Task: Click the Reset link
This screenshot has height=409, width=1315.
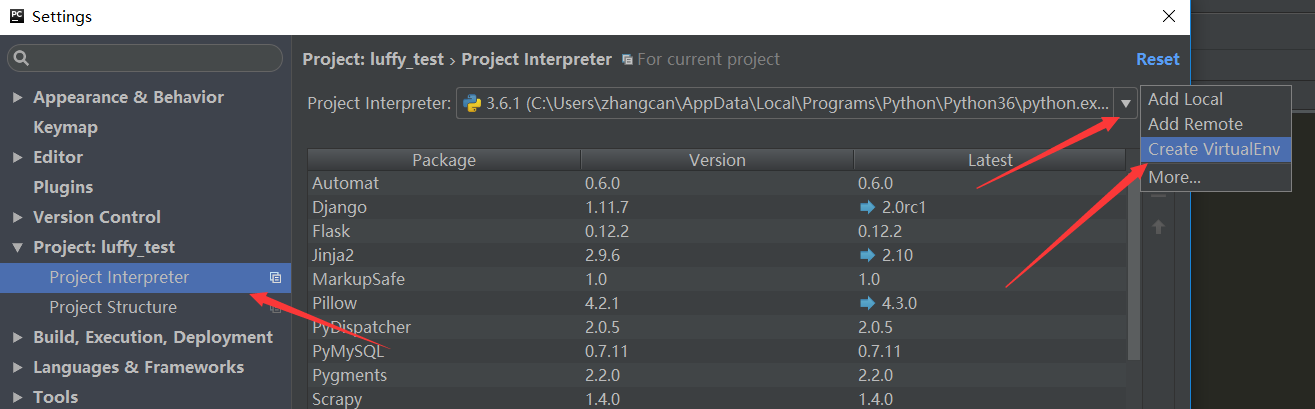Action: pyautogui.click(x=1157, y=59)
